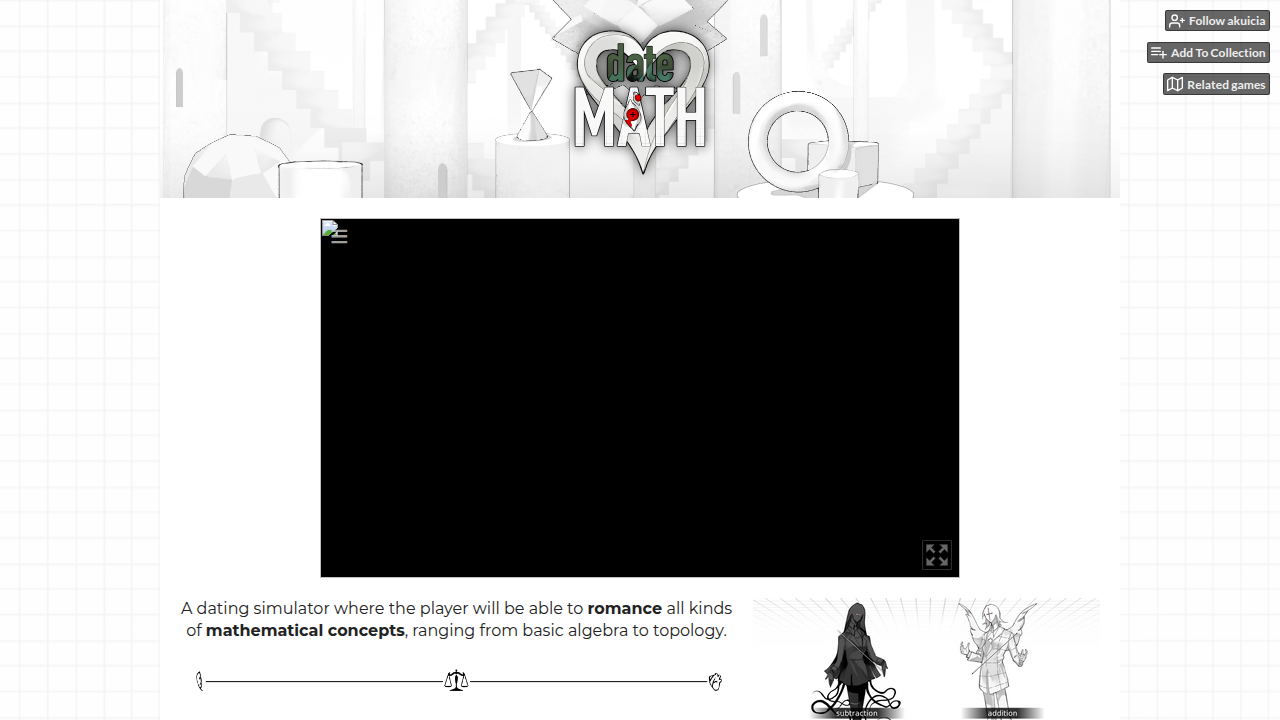Click the balance scale icon on divider
Image resolution: width=1280 pixels, height=720 pixels.
coord(456,681)
